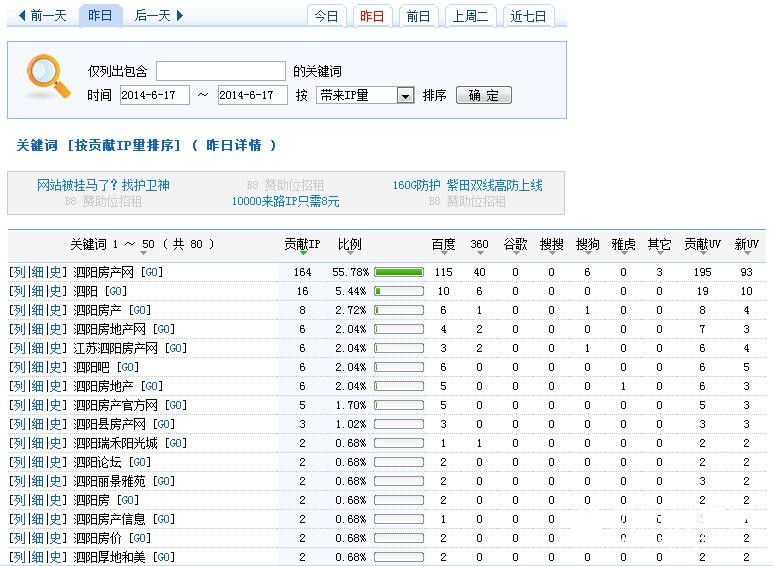Click the magnifying glass search icon

tap(47, 77)
